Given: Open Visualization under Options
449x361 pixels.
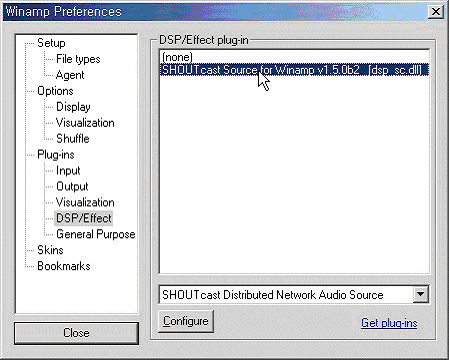Looking at the screenshot, I should pos(85,123).
